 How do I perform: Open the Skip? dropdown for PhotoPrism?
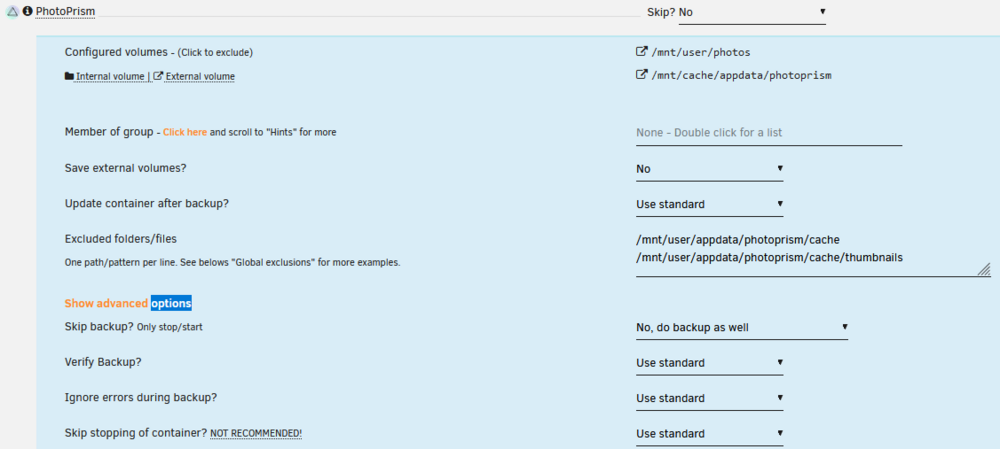pos(752,12)
